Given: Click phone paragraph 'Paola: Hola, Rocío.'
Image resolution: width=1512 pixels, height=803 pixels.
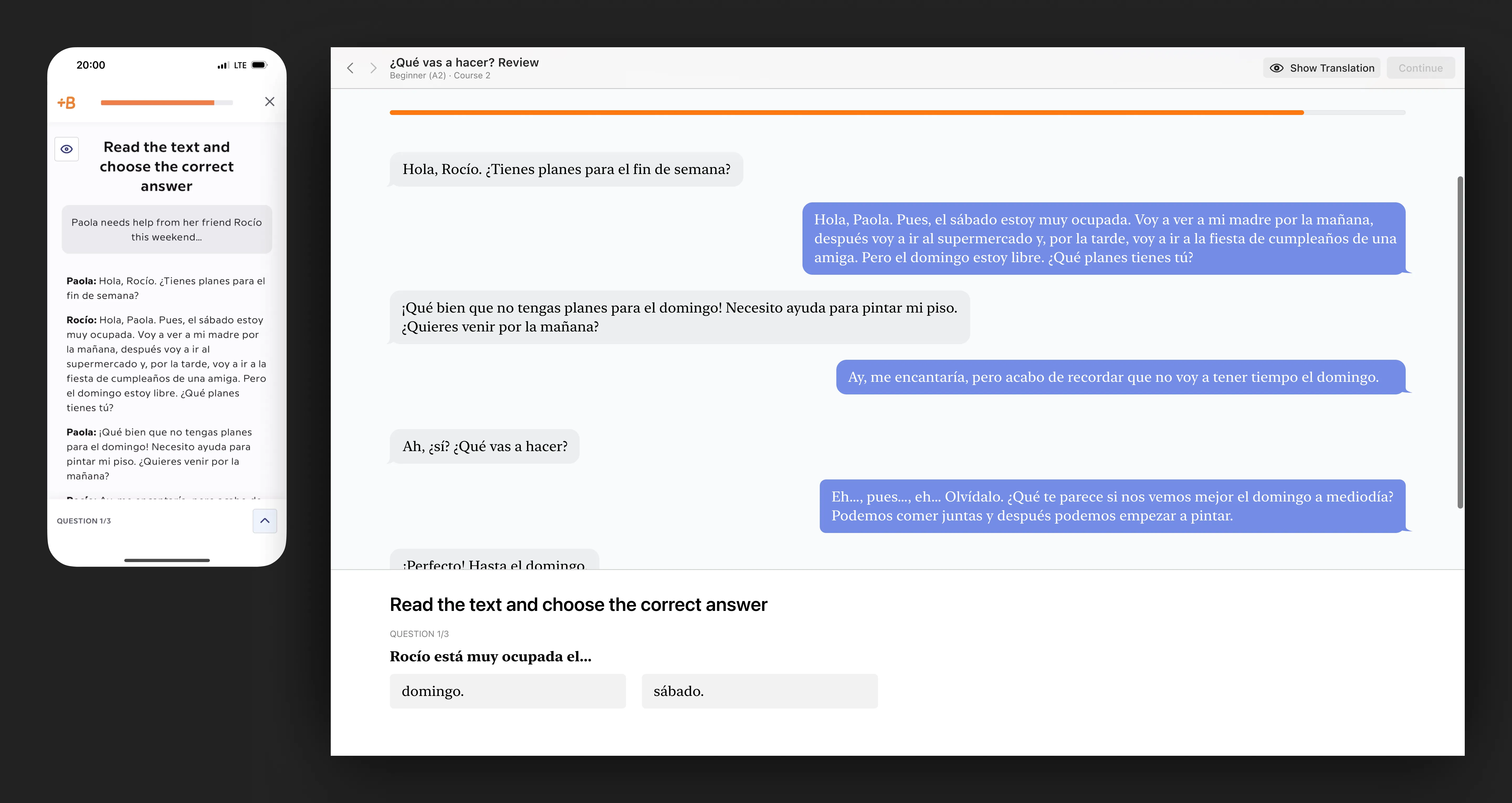Looking at the screenshot, I should point(167,288).
